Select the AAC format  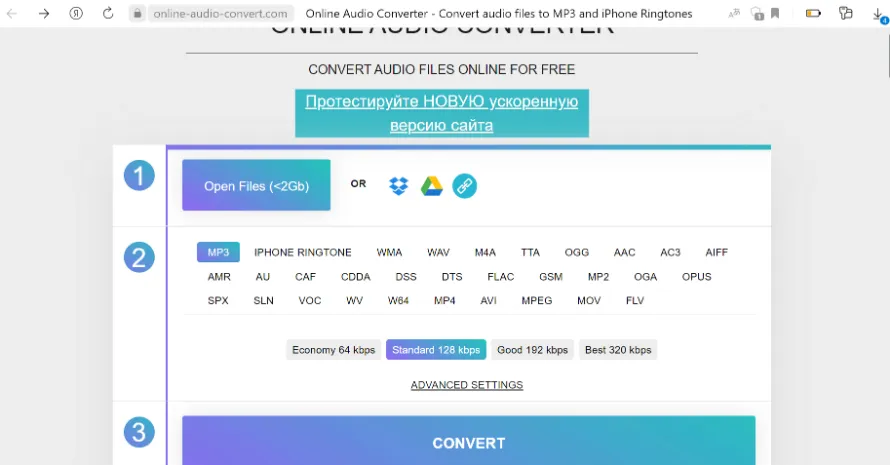(x=624, y=252)
